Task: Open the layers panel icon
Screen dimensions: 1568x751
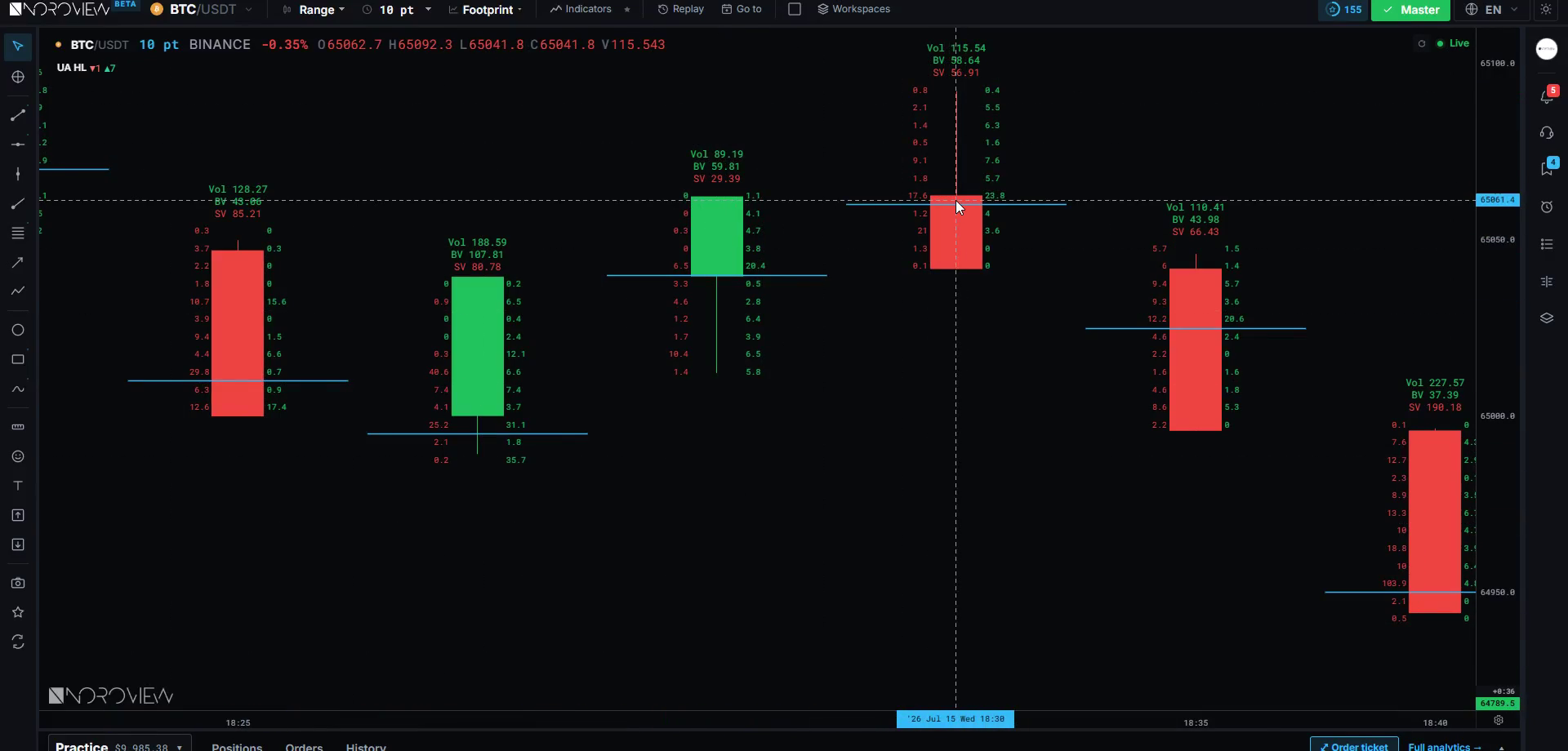Action: 1547,318
